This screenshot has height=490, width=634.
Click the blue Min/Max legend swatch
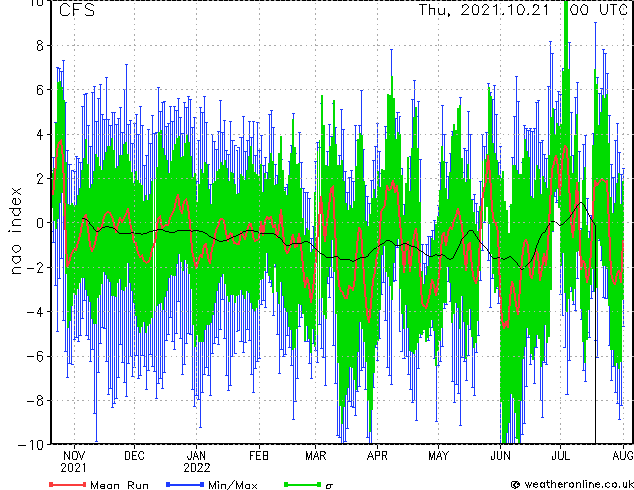(x=185, y=484)
